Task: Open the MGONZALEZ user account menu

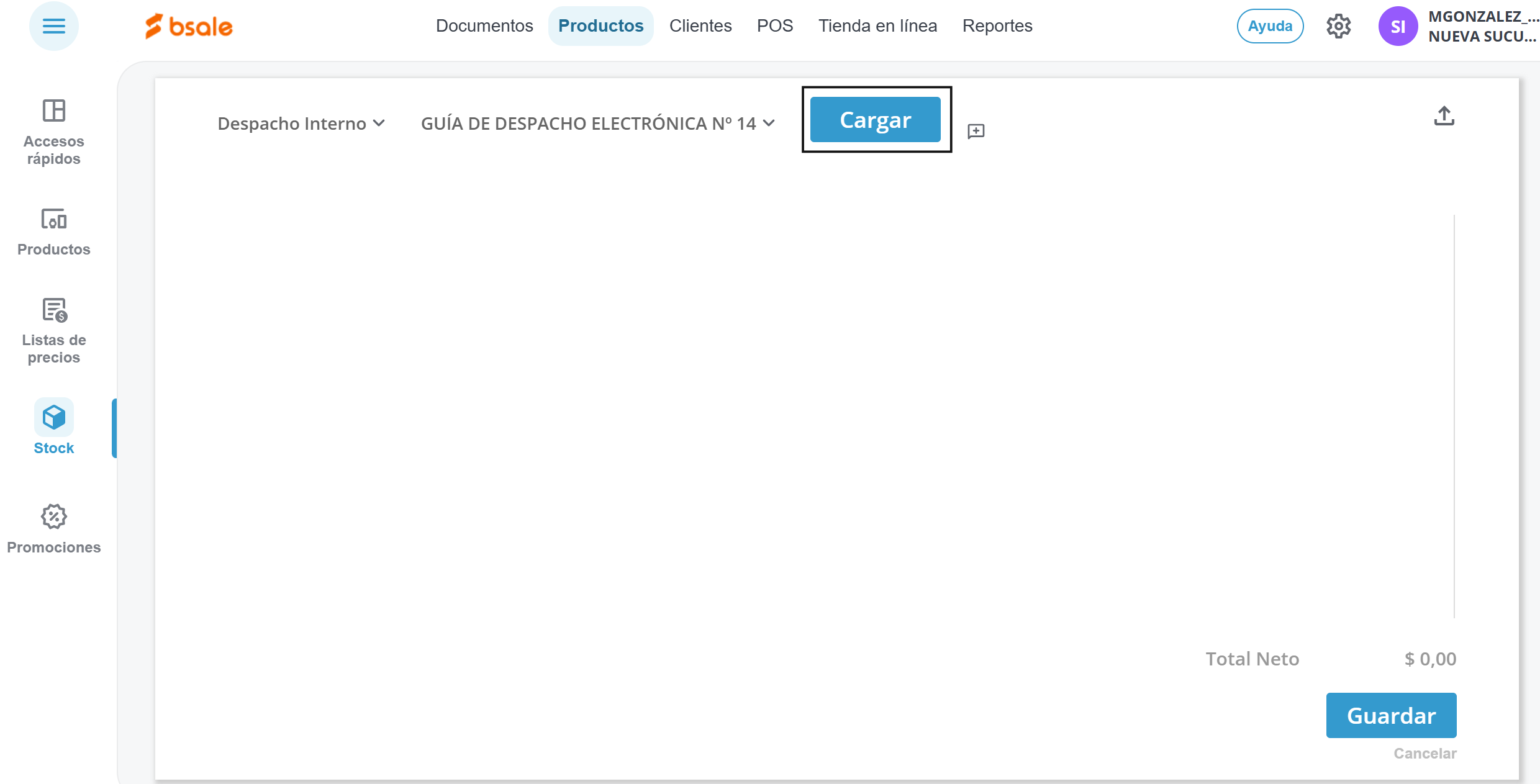Action: pos(1482,26)
